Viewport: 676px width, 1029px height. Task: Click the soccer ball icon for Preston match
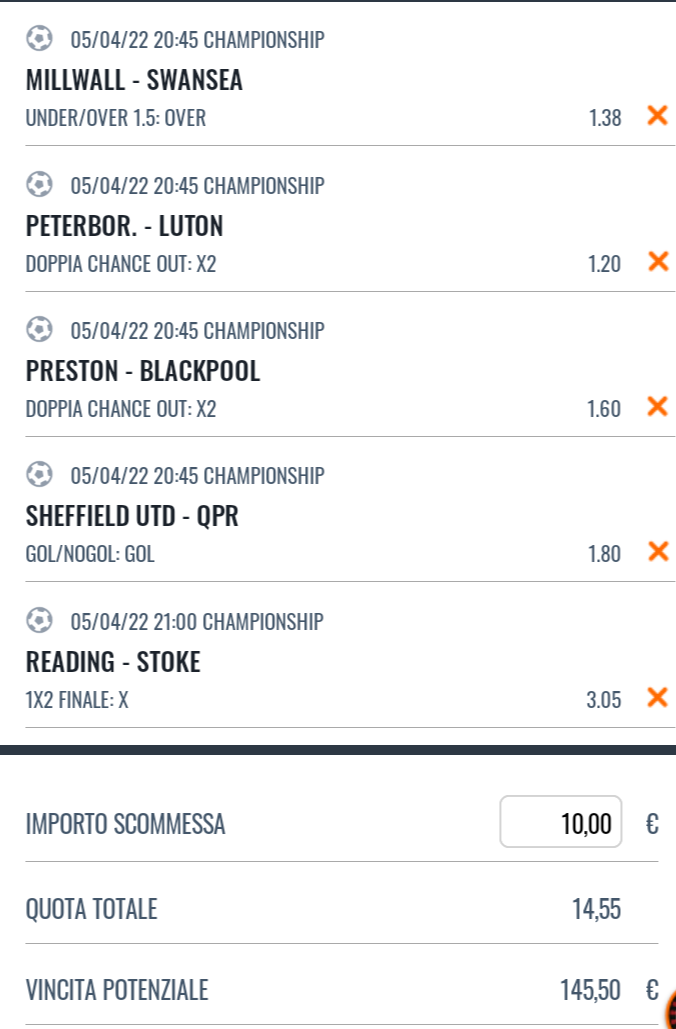pos(39,329)
